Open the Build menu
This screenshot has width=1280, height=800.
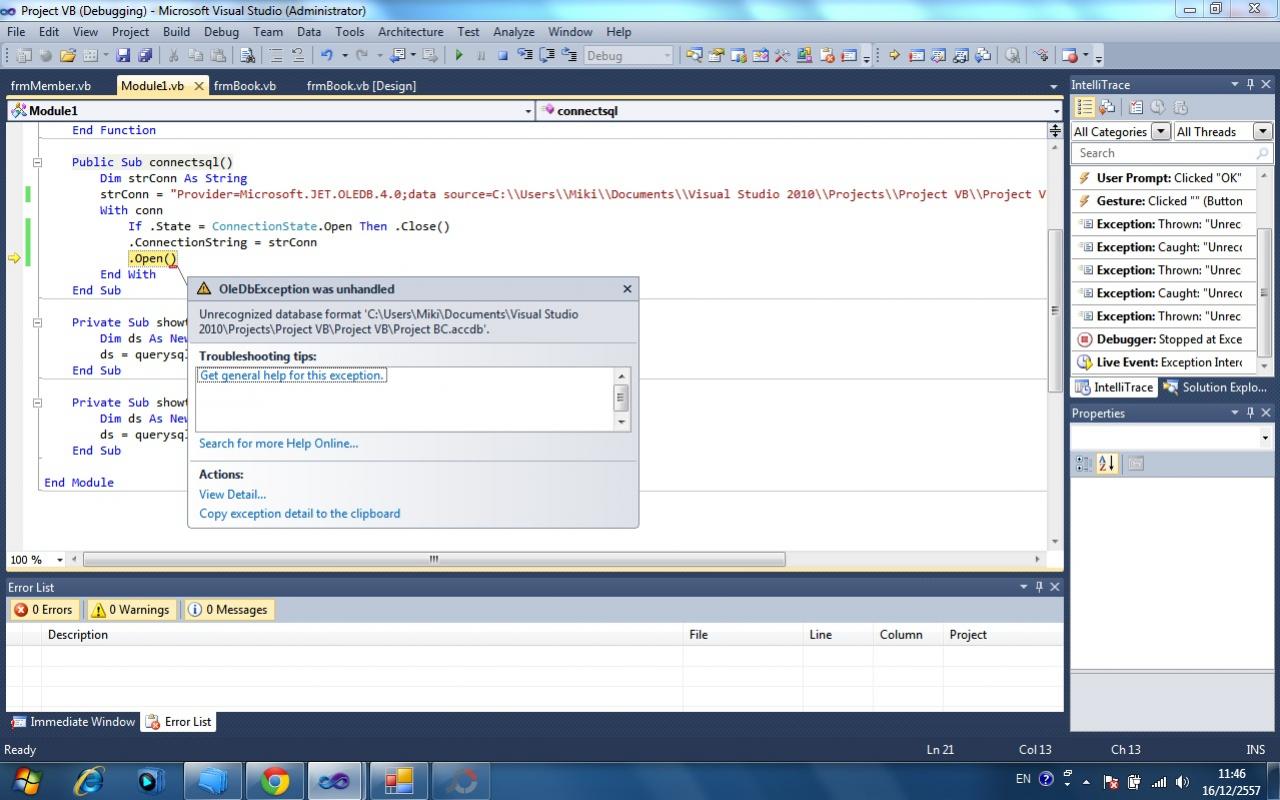(176, 32)
